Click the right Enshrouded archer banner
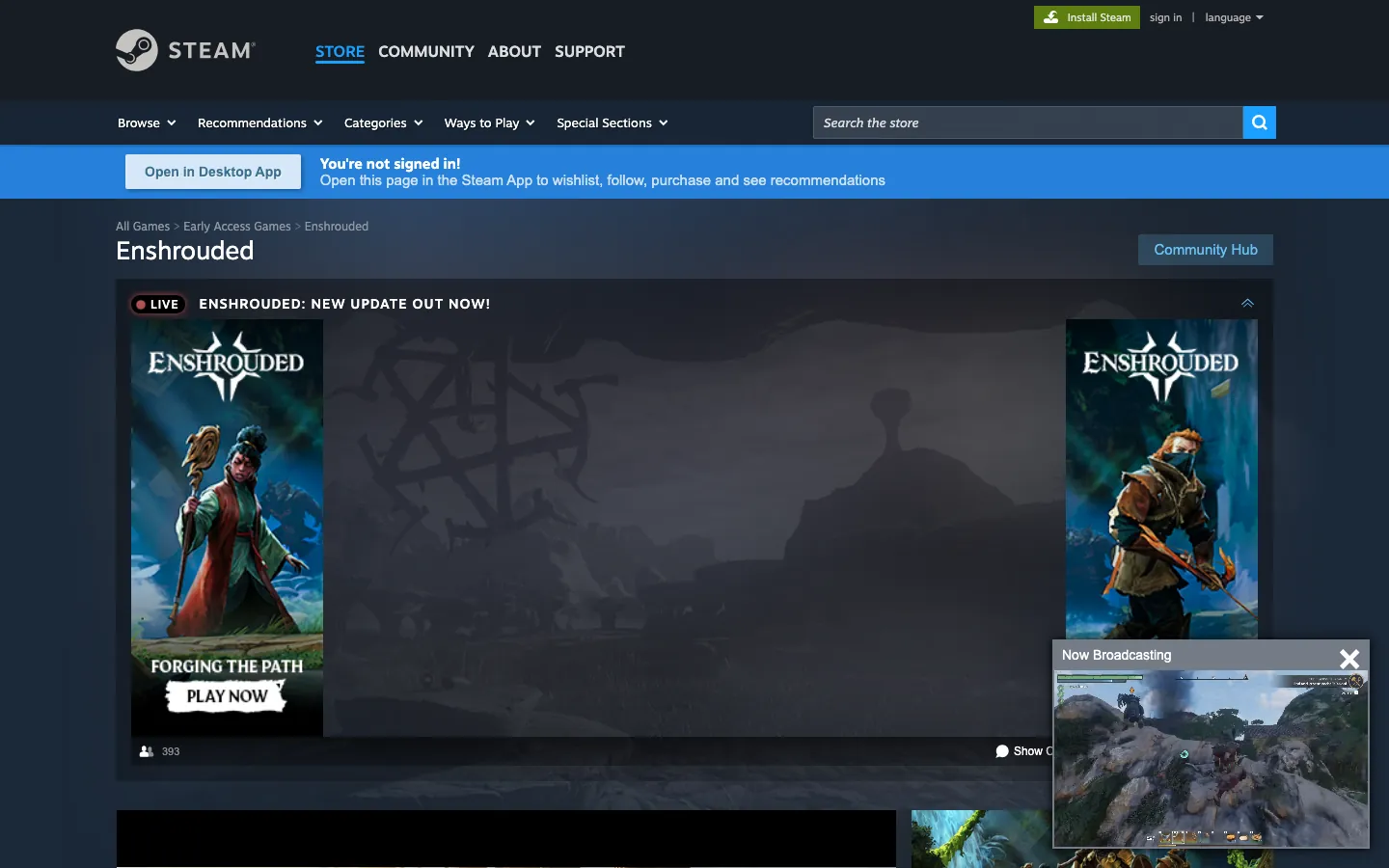 pos(1161,478)
